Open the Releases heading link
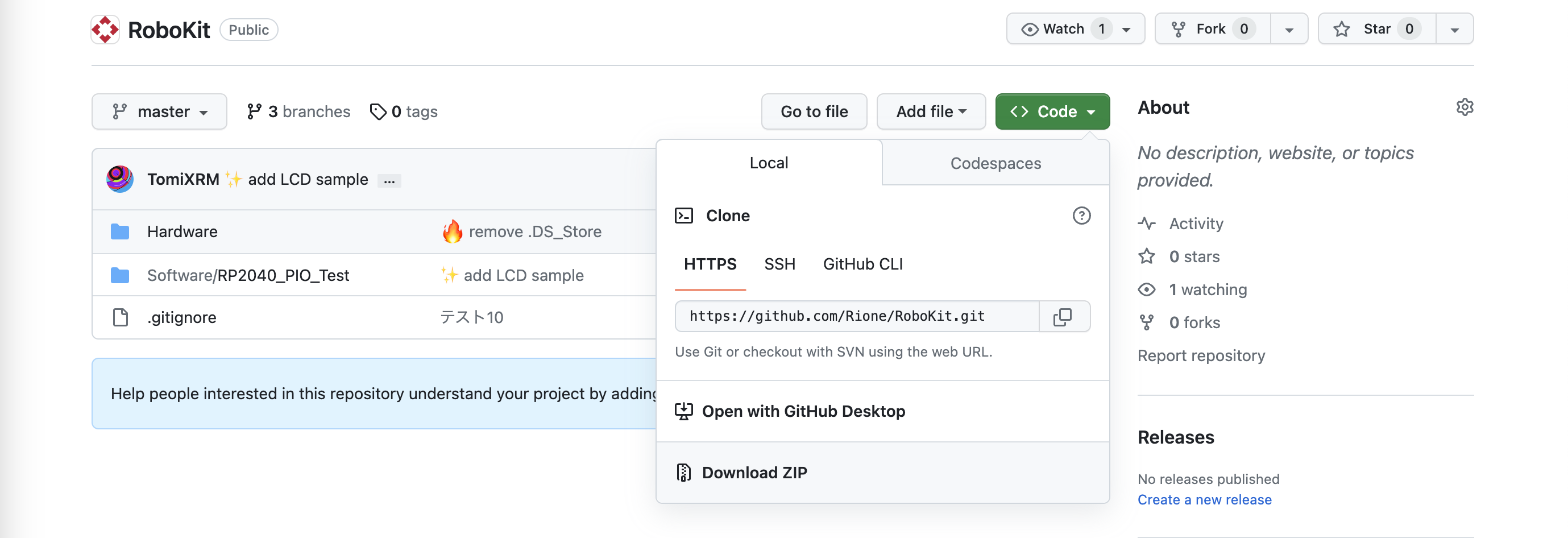The height and width of the screenshot is (538, 1568). (1175, 437)
